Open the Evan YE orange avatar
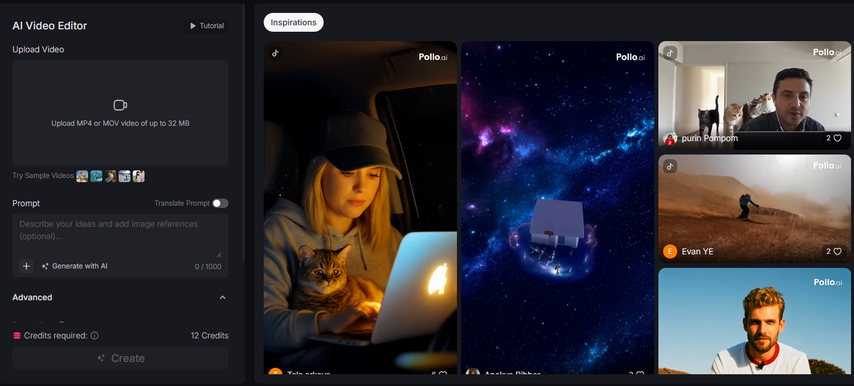 (x=670, y=252)
